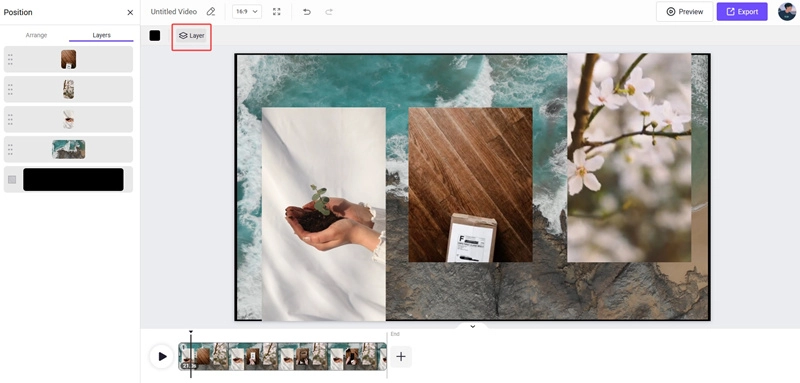Select the clip strip in timeline
This screenshot has width=800, height=383.
282,356
